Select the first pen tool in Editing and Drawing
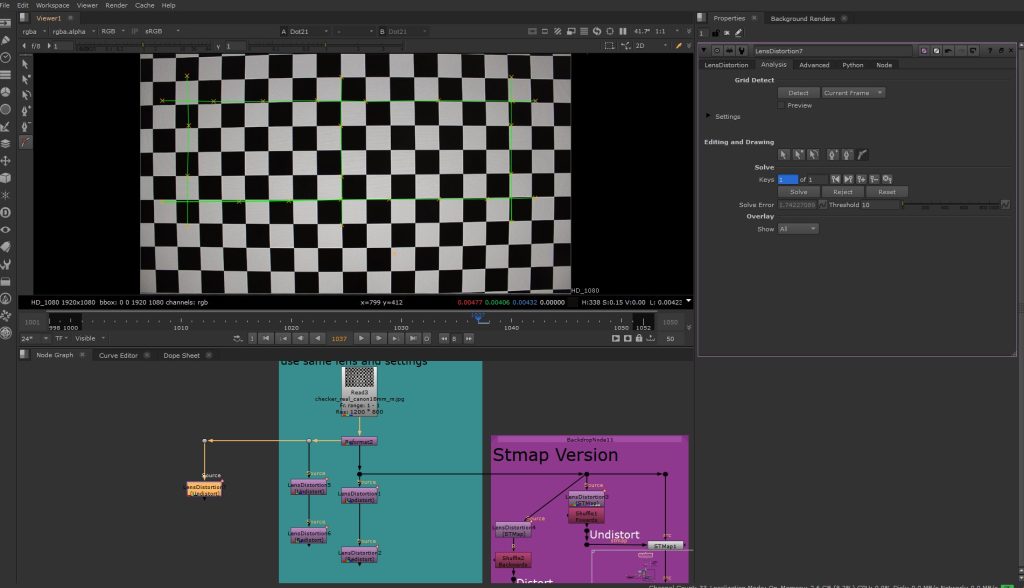Screen dimensions: 1024x588 (x=833, y=155)
